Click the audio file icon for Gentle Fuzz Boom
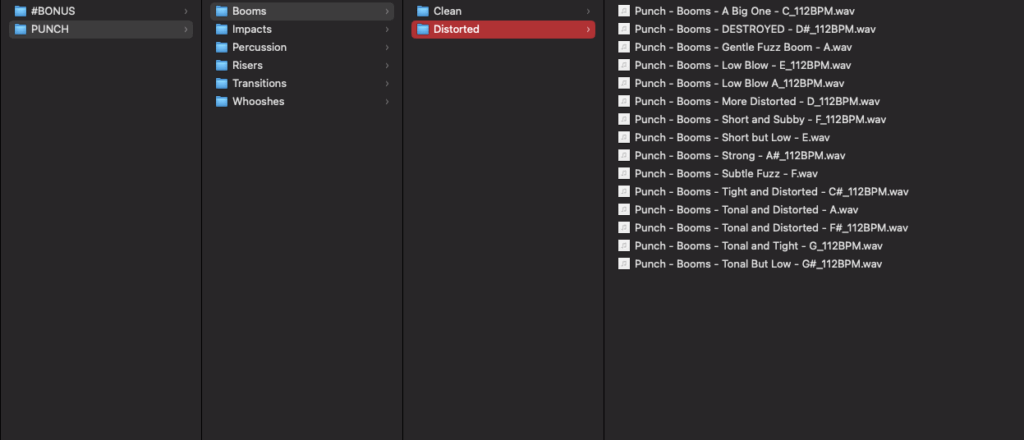This screenshot has height=440, width=1024. 624,48
